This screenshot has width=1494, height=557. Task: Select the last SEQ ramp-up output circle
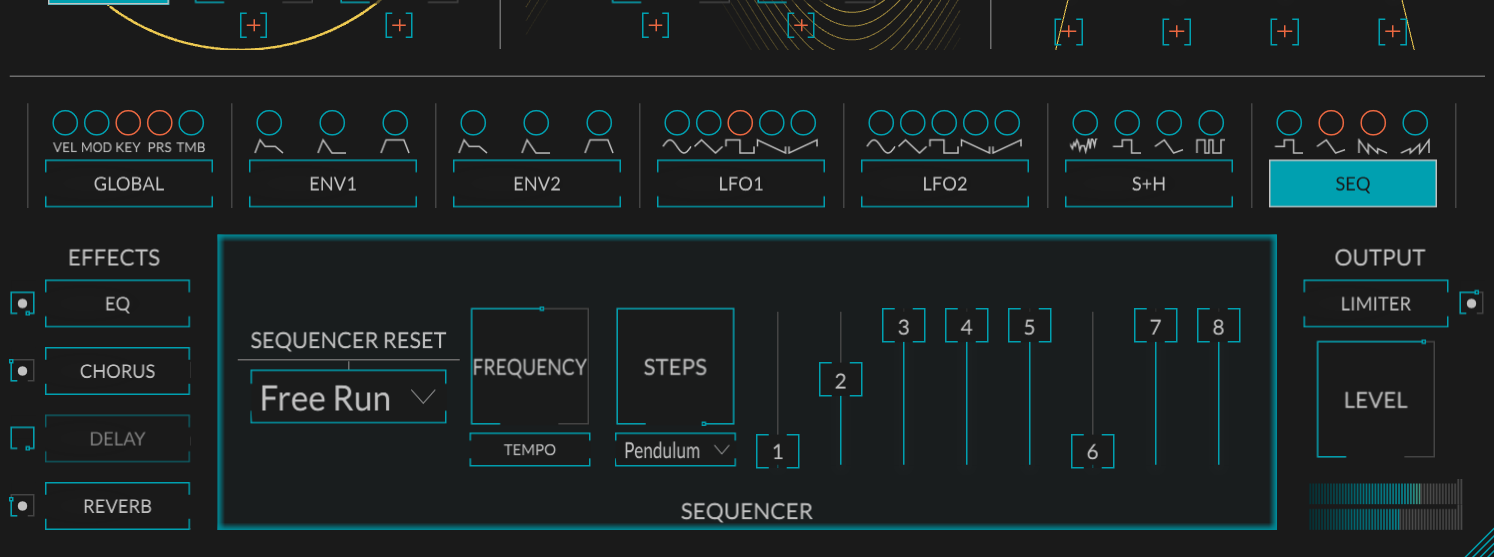1415,123
